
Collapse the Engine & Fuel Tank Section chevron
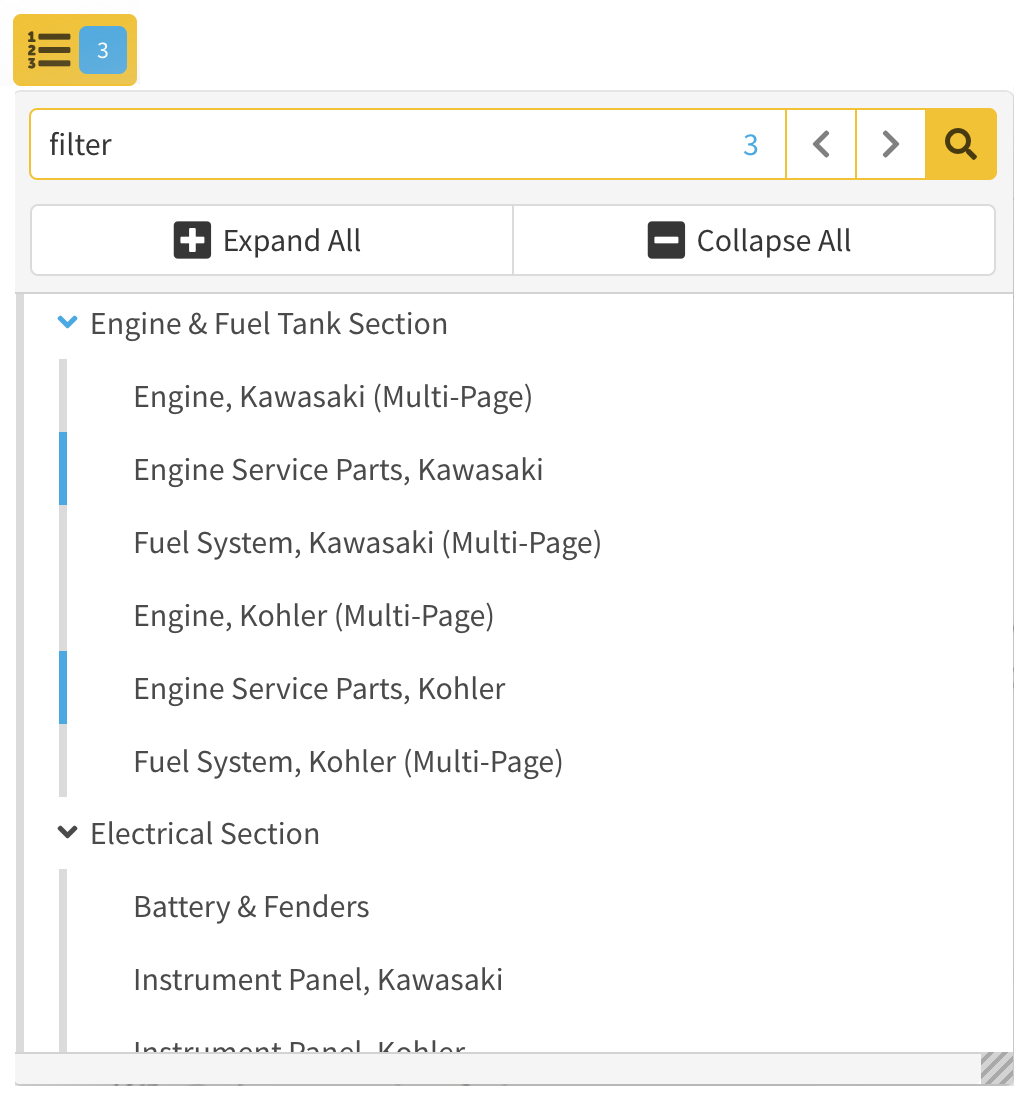coord(67,323)
